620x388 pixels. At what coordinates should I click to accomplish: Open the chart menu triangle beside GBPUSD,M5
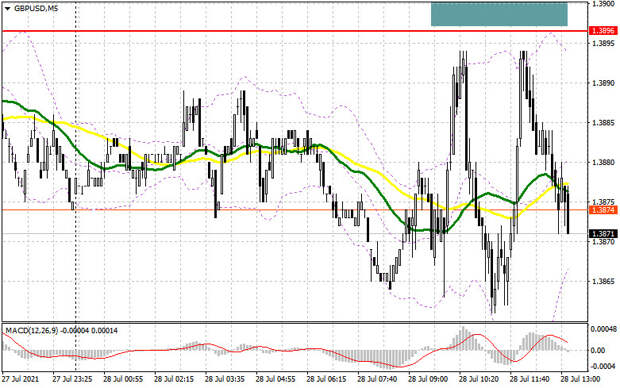(x=8, y=8)
